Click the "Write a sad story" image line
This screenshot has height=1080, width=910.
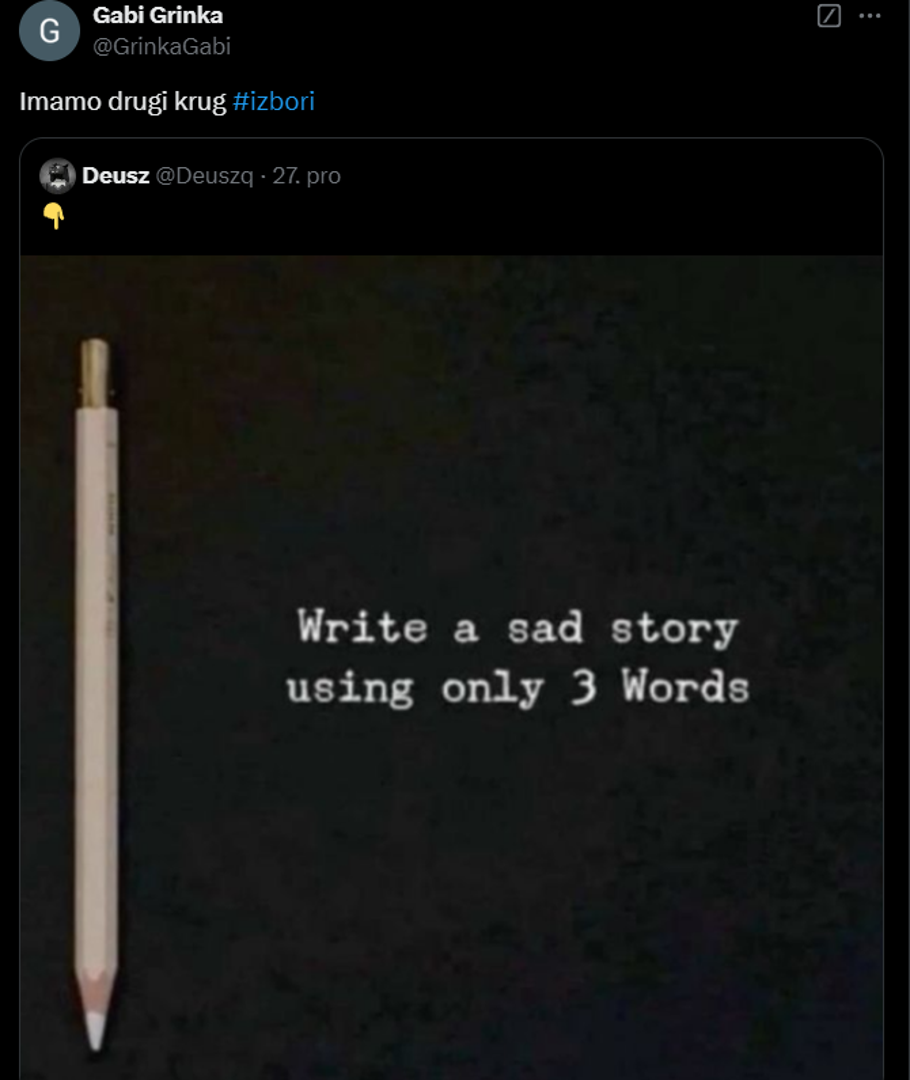click(517, 629)
